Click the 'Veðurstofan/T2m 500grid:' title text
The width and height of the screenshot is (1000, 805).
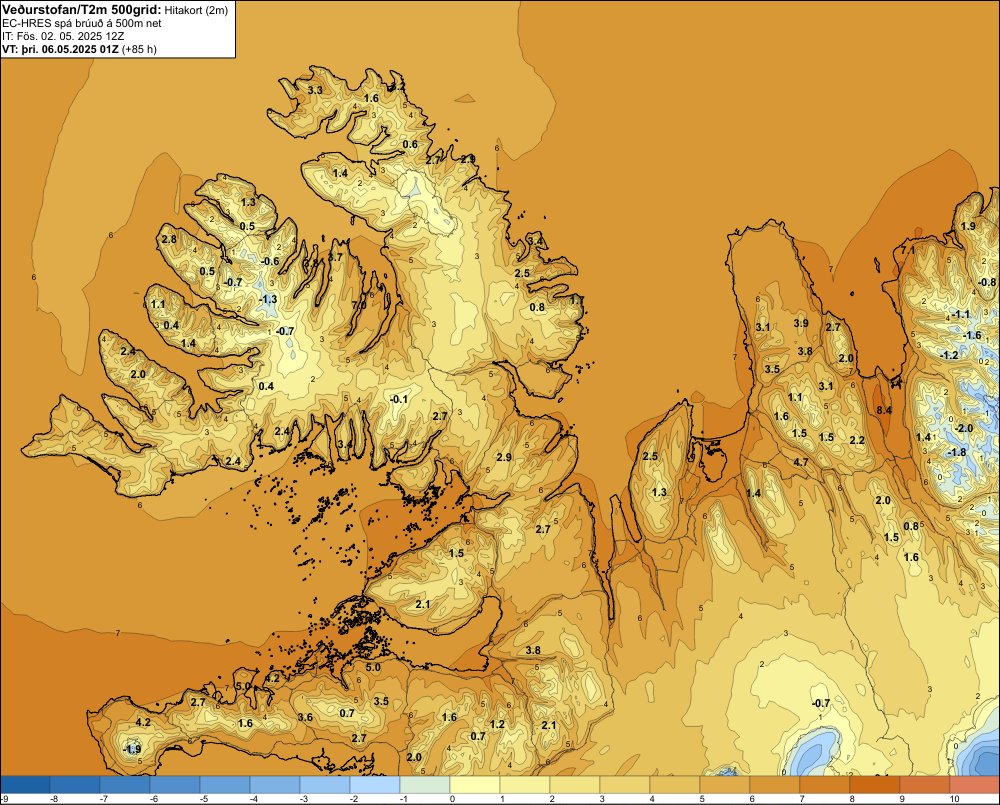click(82, 10)
